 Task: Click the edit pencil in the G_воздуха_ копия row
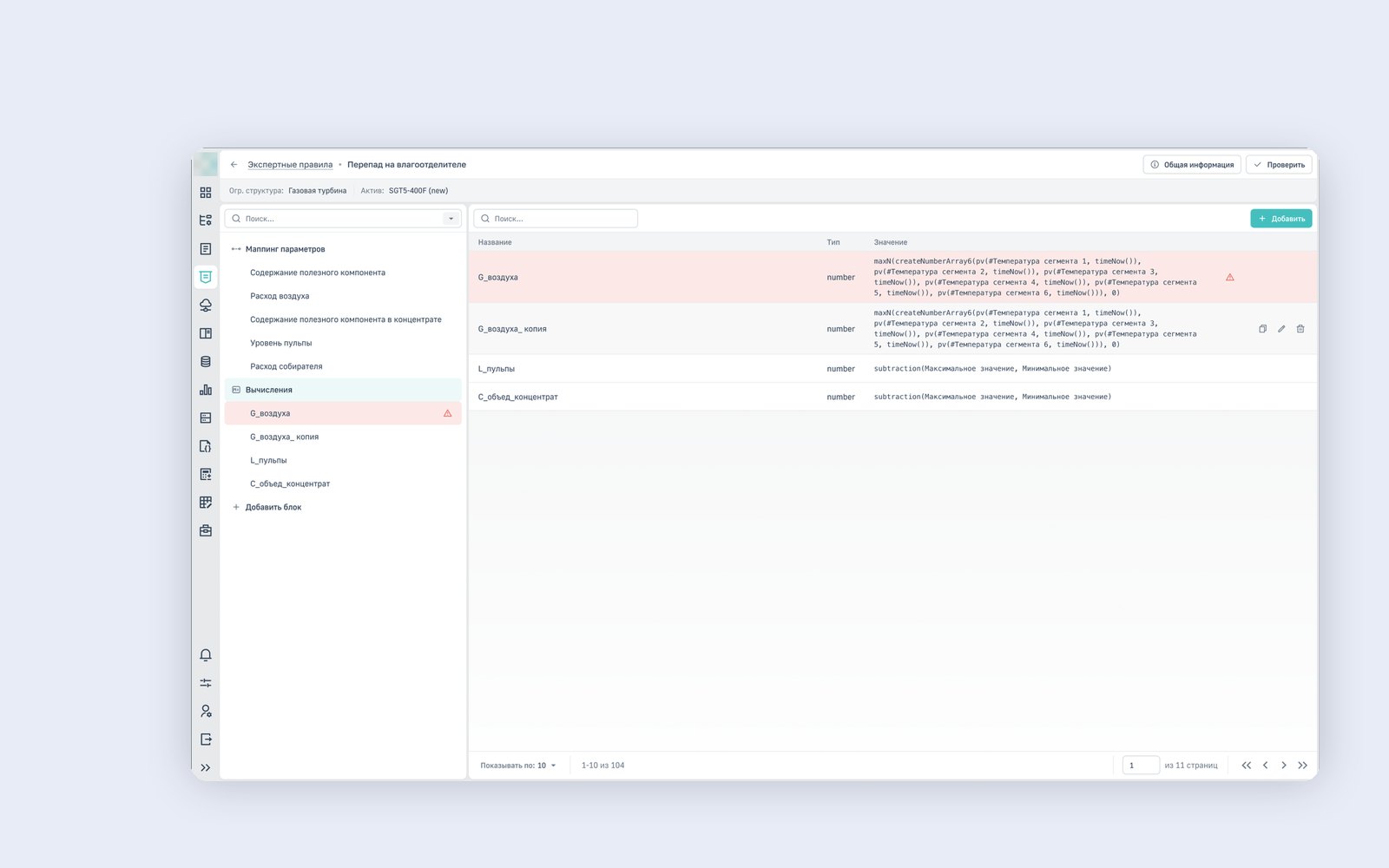pos(1281,329)
